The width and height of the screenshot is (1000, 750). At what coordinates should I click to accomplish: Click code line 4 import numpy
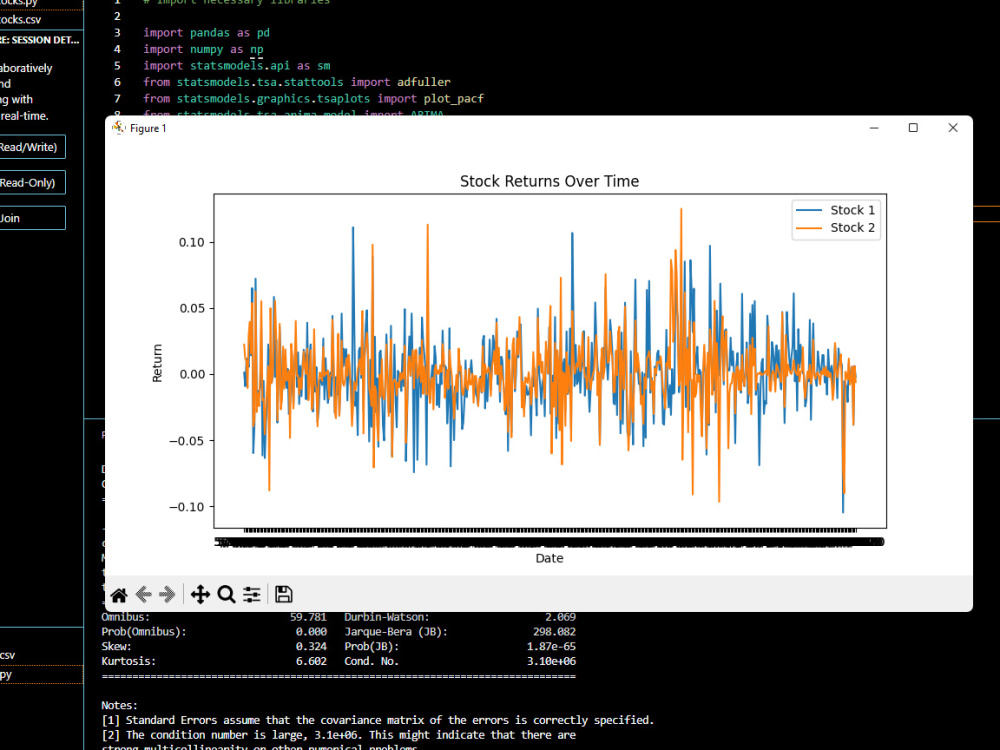pyautogui.click(x=203, y=49)
